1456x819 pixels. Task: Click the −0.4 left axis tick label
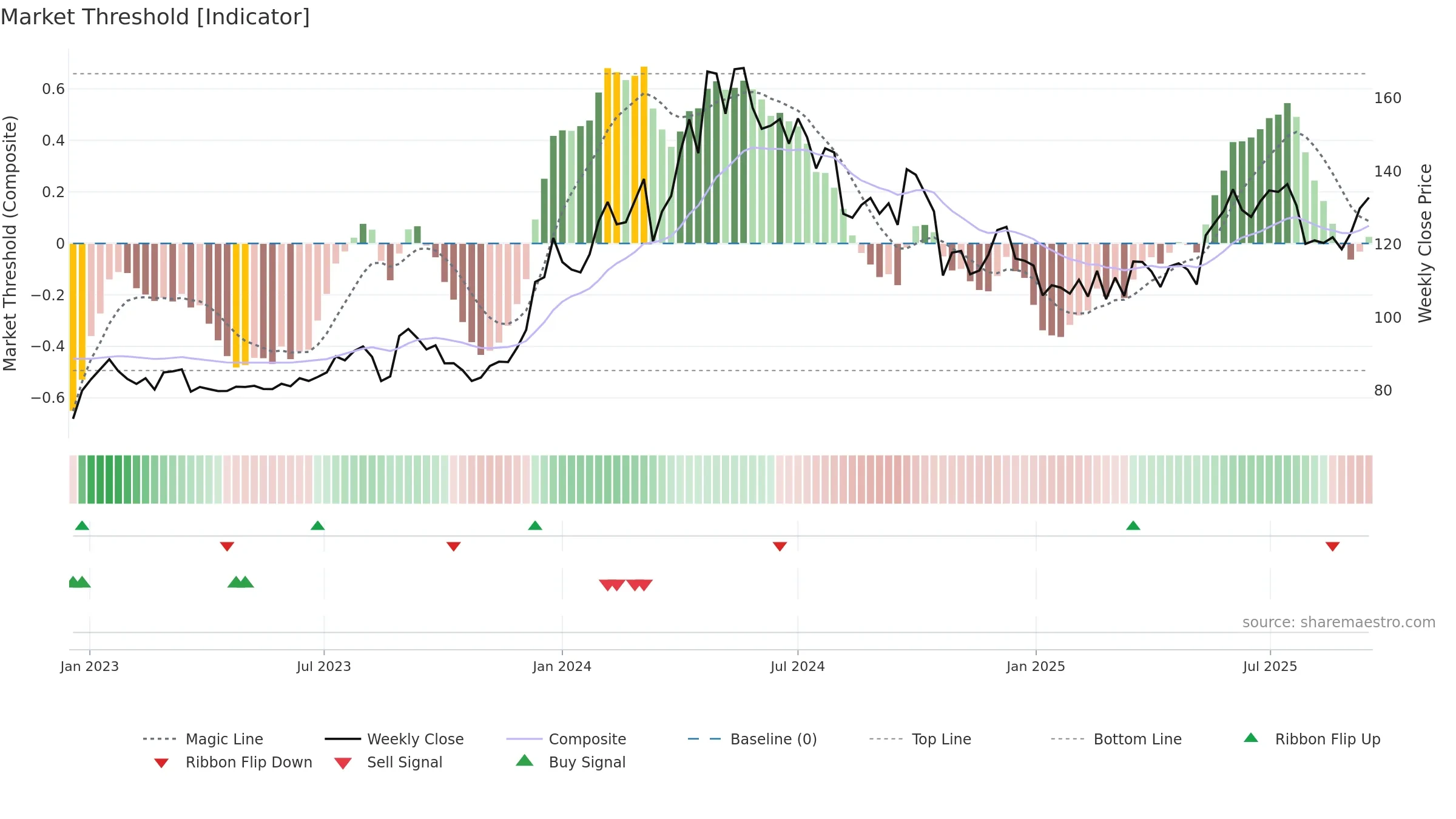click(x=48, y=346)
